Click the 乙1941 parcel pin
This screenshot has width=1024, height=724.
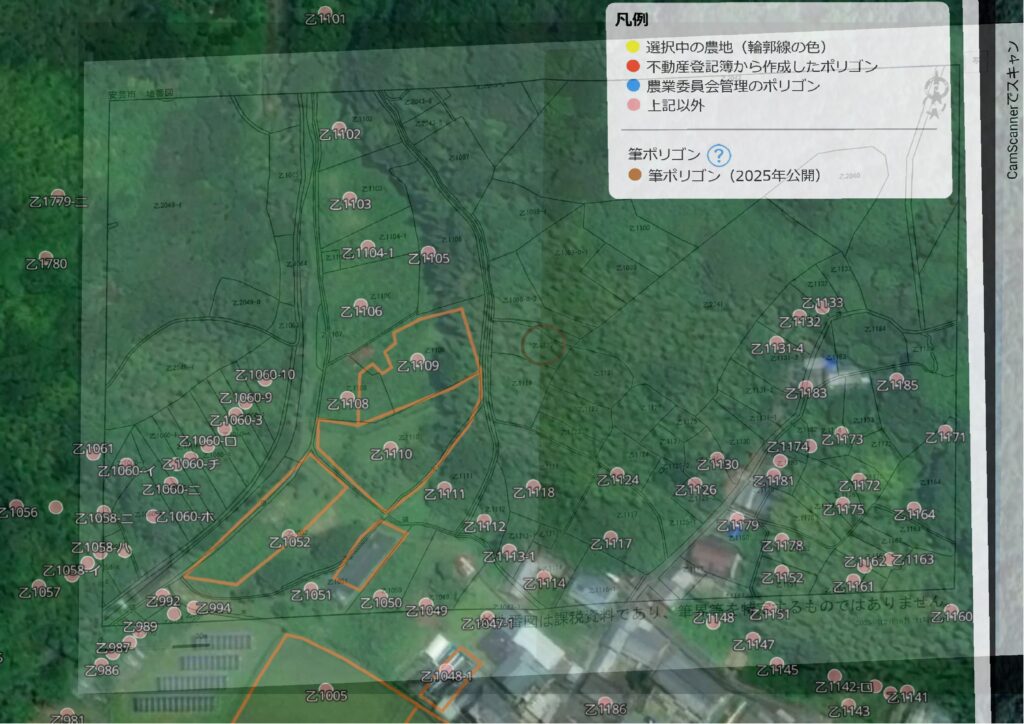coord(907,688)
